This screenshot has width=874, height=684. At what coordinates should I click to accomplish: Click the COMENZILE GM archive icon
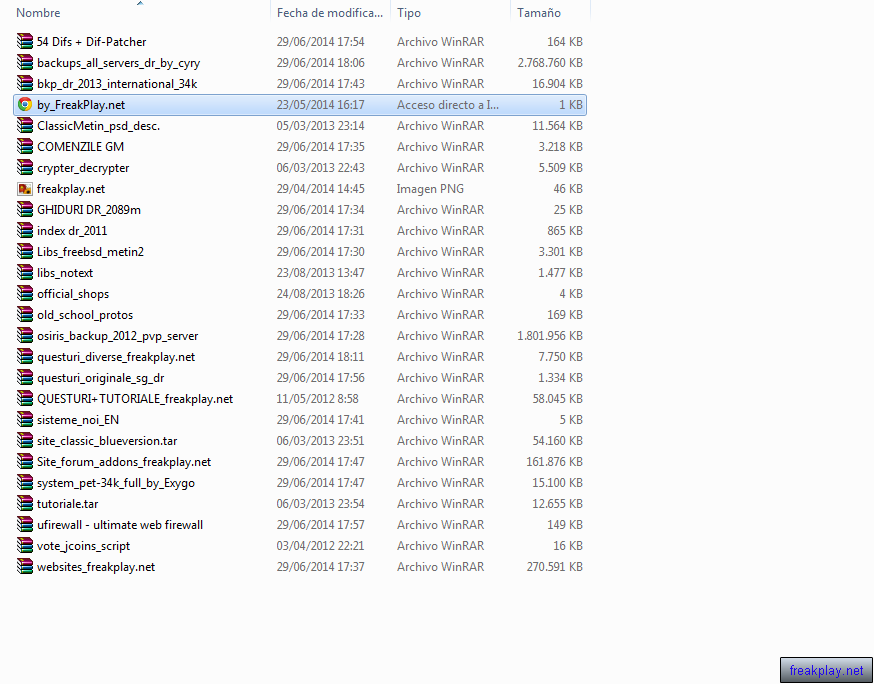click(25, 147)
